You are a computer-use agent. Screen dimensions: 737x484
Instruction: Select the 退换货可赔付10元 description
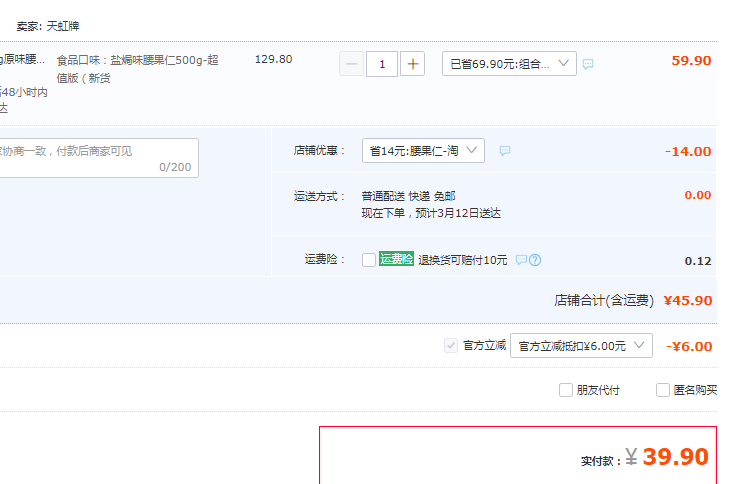coord(463,260)
